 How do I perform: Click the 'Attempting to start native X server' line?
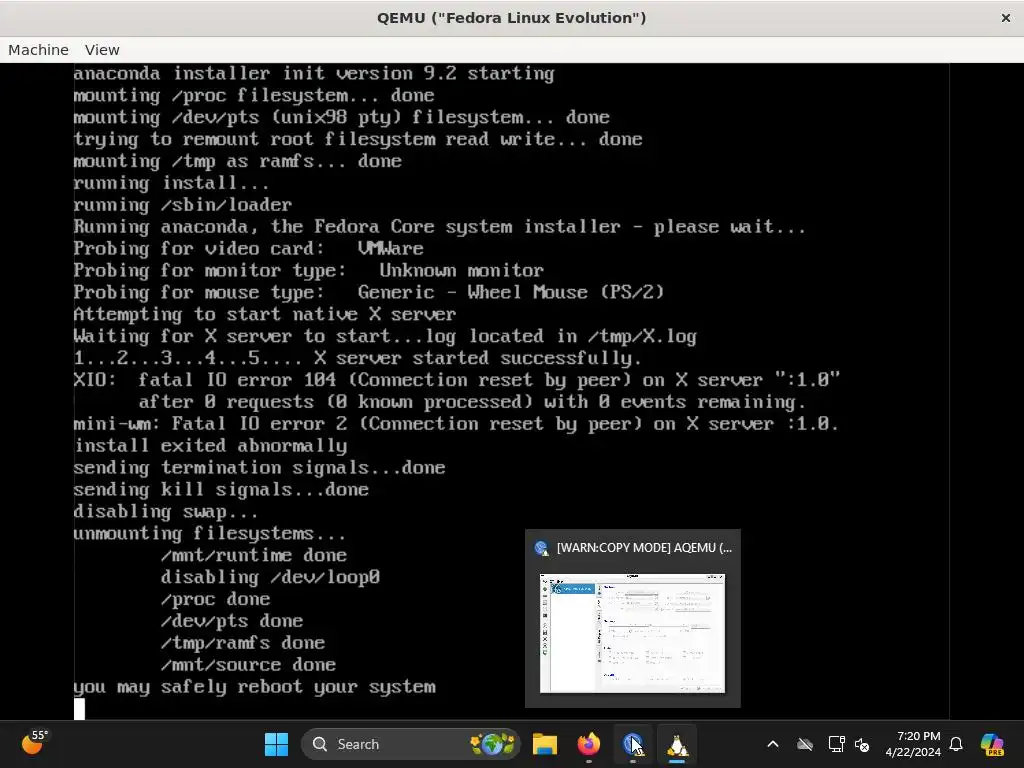[264, 314]
